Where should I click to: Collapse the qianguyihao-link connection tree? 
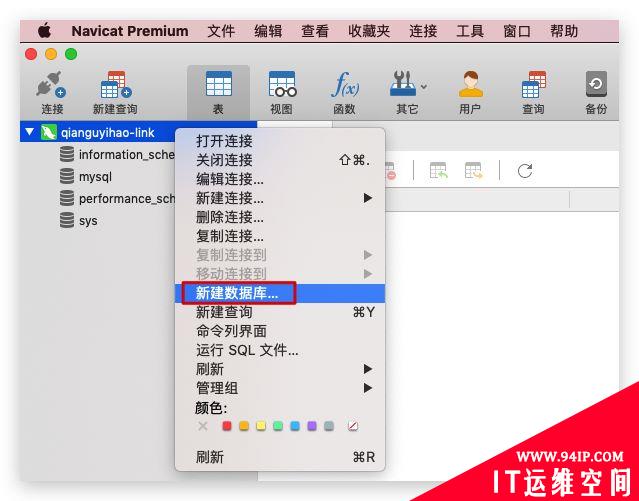point(29,132)
